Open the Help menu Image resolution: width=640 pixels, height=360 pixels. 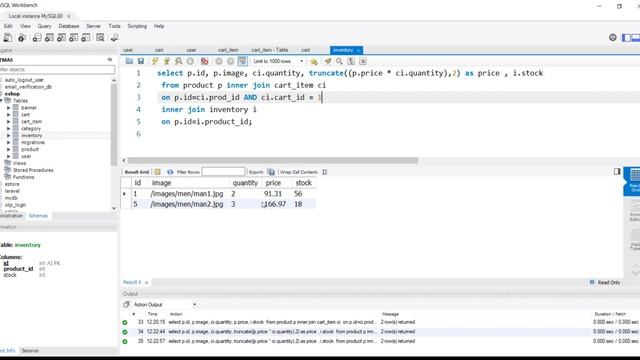pos(159,26)
